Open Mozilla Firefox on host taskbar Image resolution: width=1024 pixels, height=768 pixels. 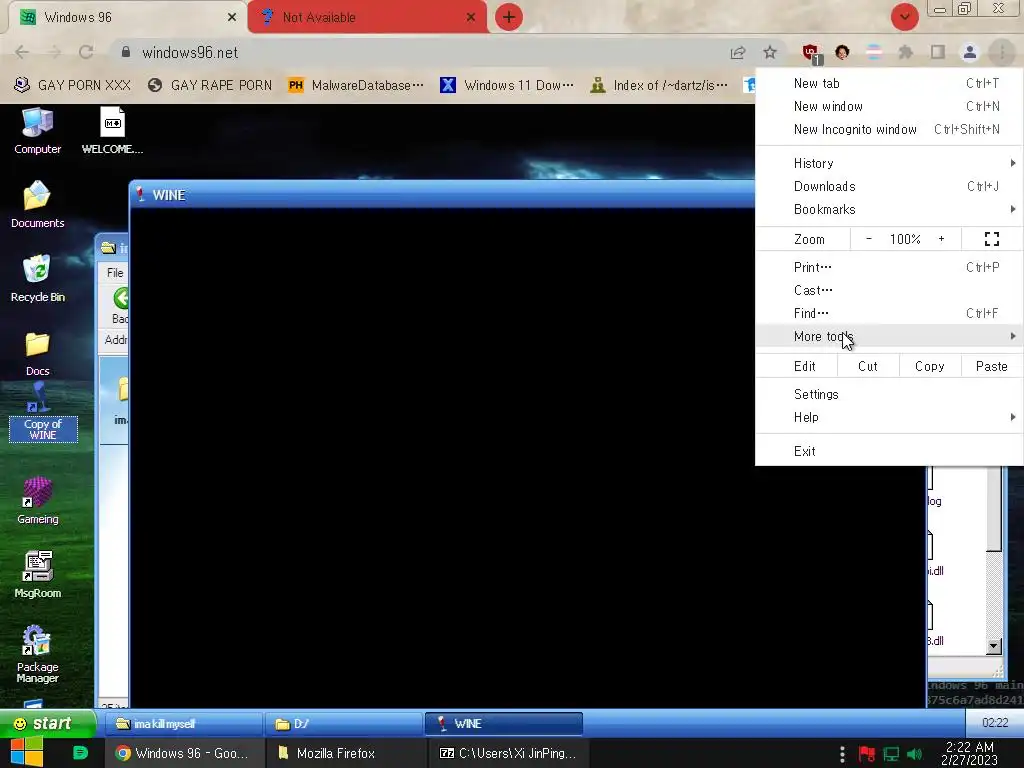(x=346, y=753)
